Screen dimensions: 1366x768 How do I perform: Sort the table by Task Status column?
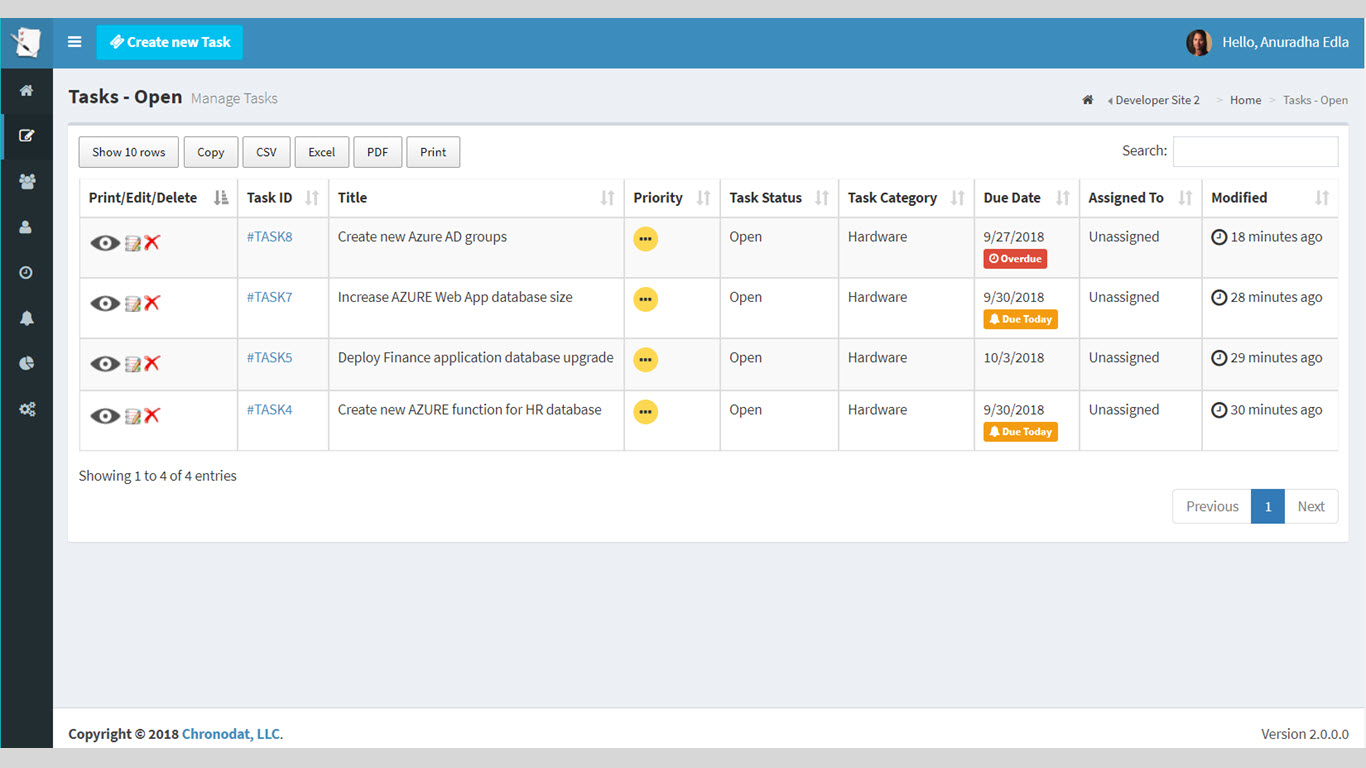(x=779, y=198)
